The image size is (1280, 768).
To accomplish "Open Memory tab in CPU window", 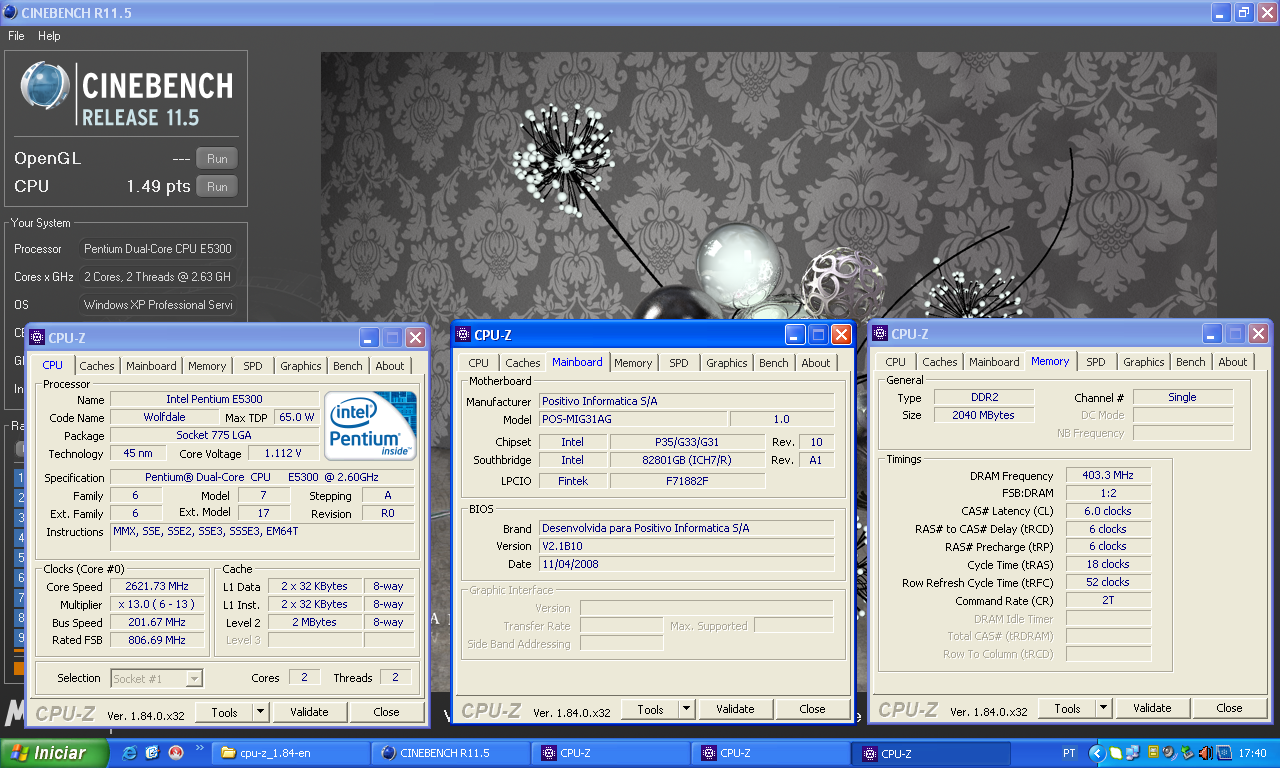I will pos(207,366).
